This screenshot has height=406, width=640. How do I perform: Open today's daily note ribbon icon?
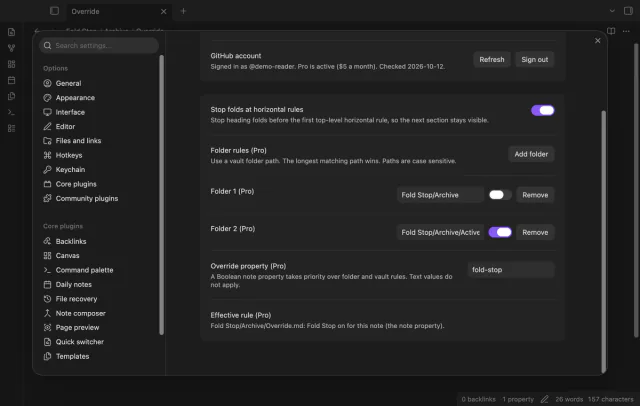pyautogui.click(x=11, y=80)
